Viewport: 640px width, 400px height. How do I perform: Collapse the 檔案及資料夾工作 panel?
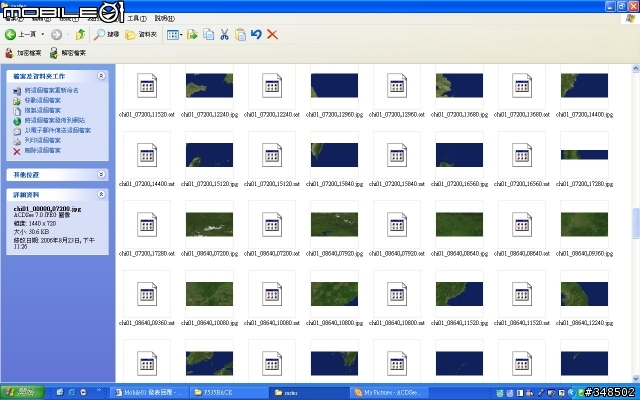[x=101, y=76]
